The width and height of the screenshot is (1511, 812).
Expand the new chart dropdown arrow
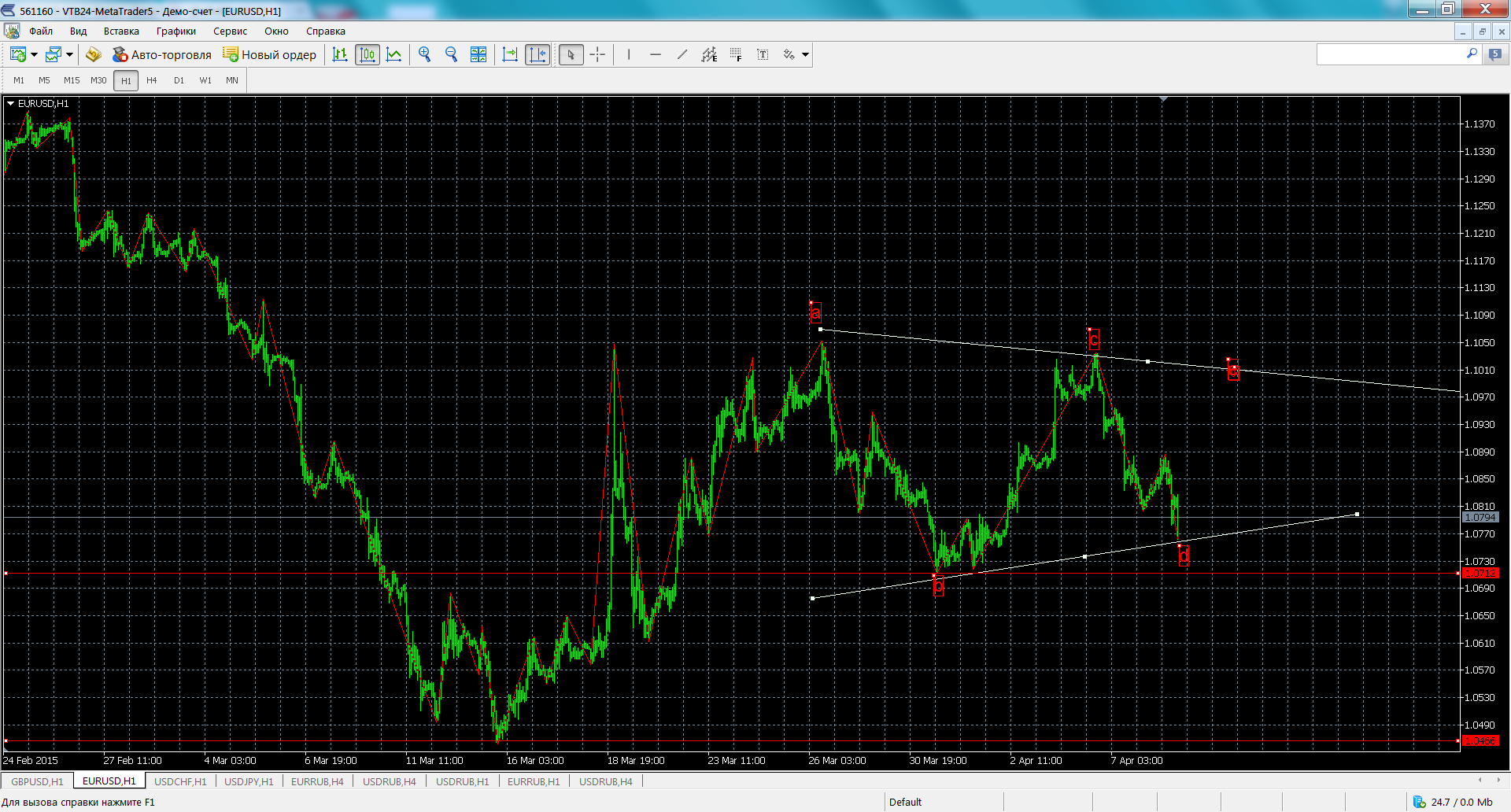tap(34, 54)
